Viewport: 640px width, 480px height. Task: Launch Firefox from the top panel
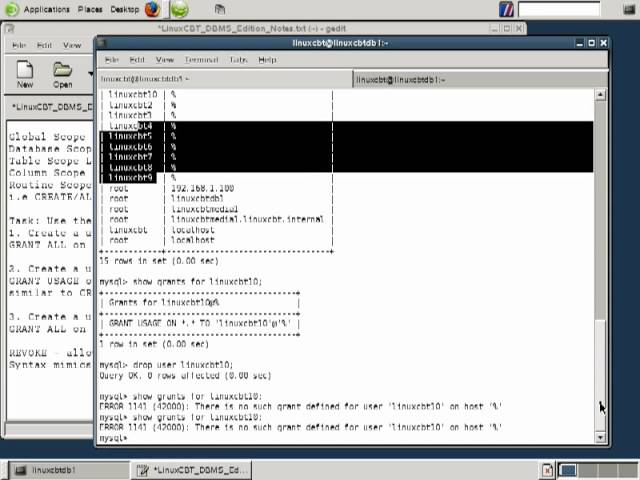click(x=152, y=9)
